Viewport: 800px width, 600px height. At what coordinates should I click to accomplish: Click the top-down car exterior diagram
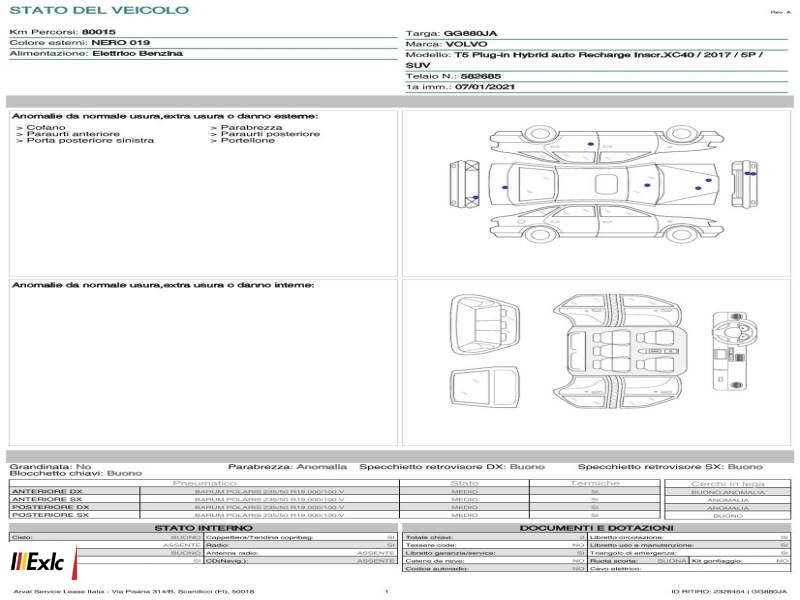[x=603, y=184]
